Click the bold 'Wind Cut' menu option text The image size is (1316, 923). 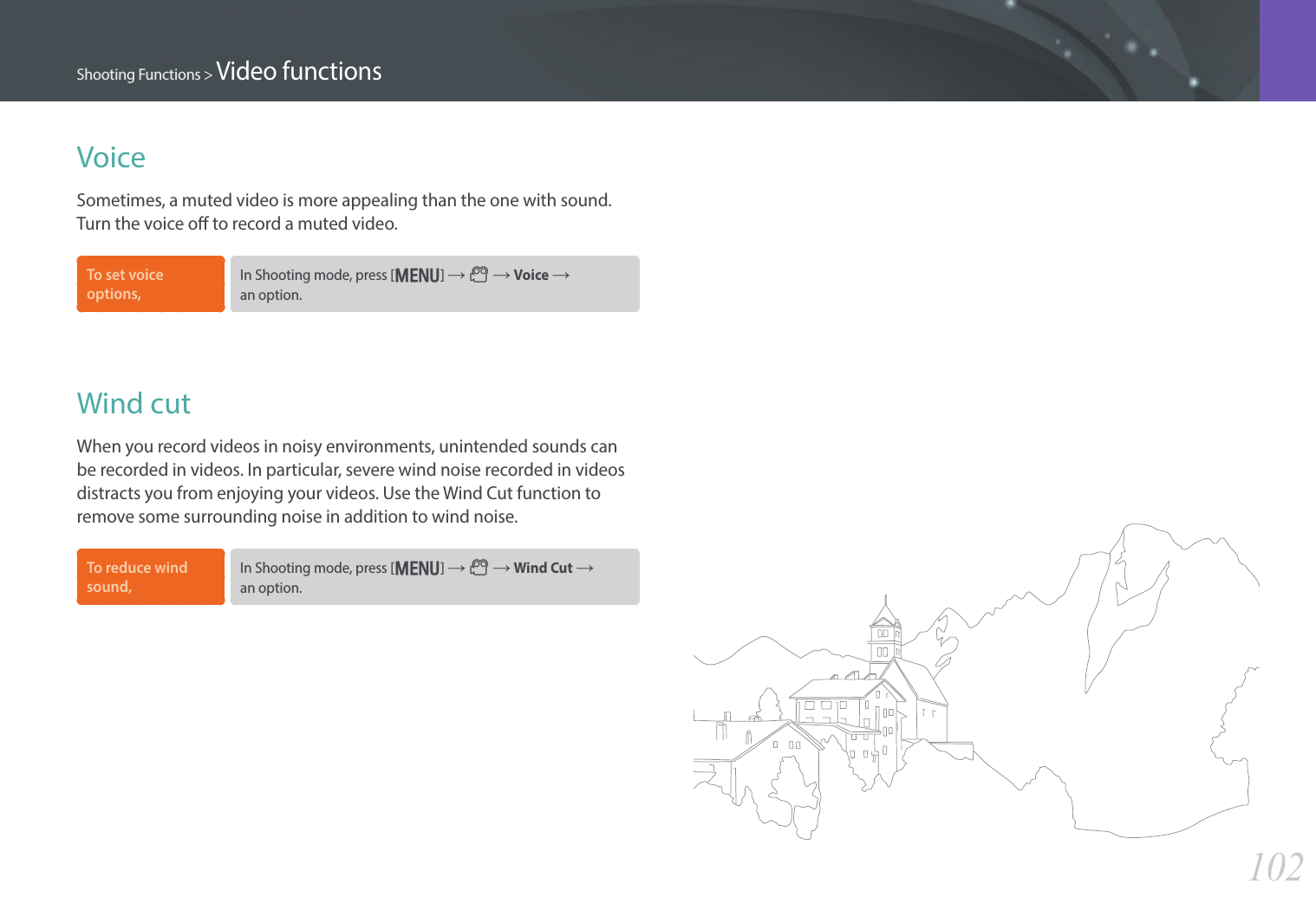pos(544,568)
